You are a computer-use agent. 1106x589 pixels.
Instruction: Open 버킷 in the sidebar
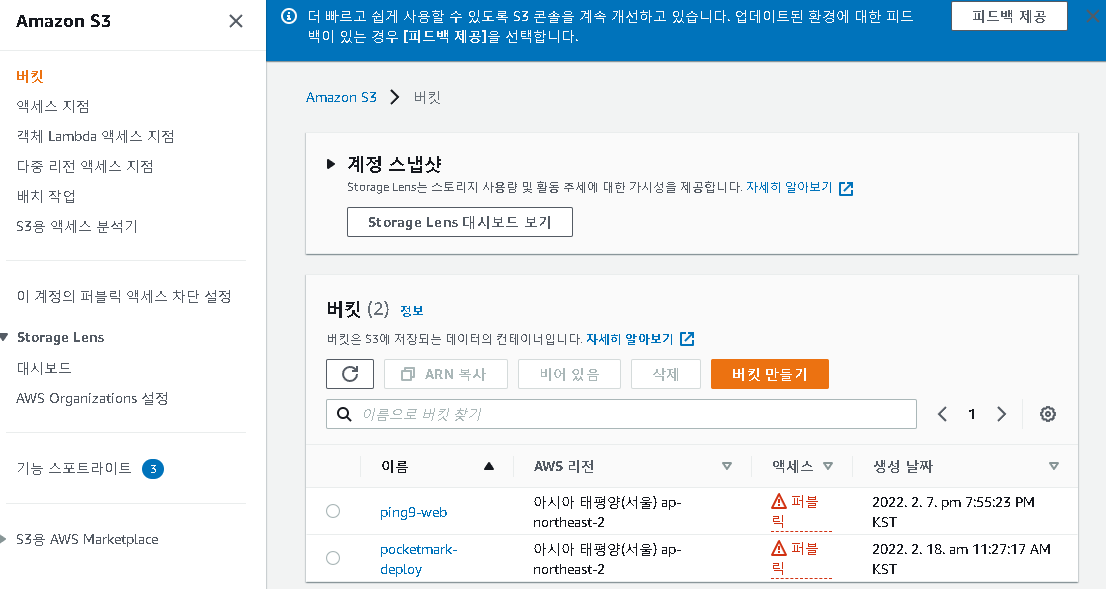[x=30, y=76]
